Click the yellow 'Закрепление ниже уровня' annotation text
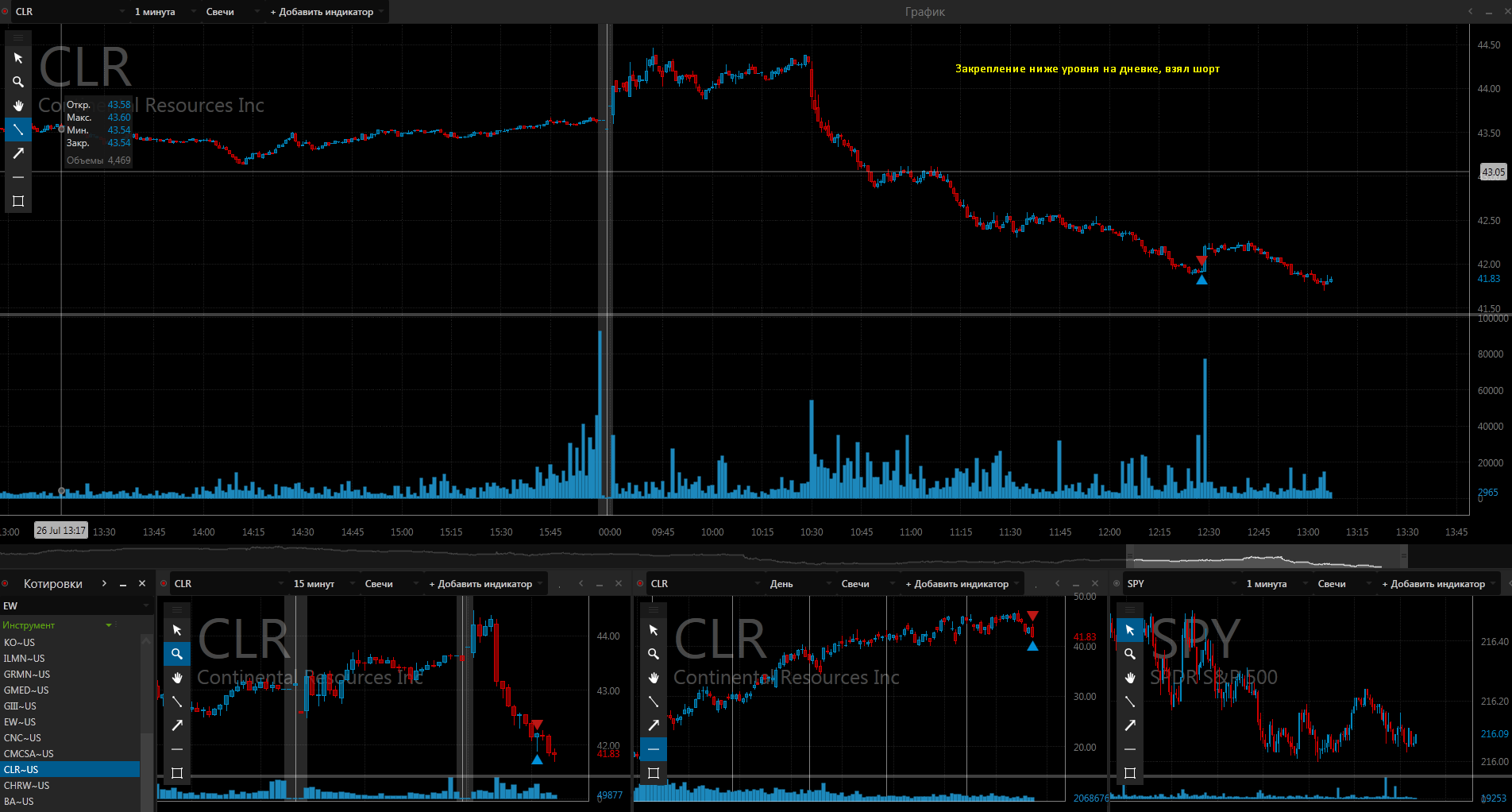The image size is (1512, 812). tap(1087, 69)
